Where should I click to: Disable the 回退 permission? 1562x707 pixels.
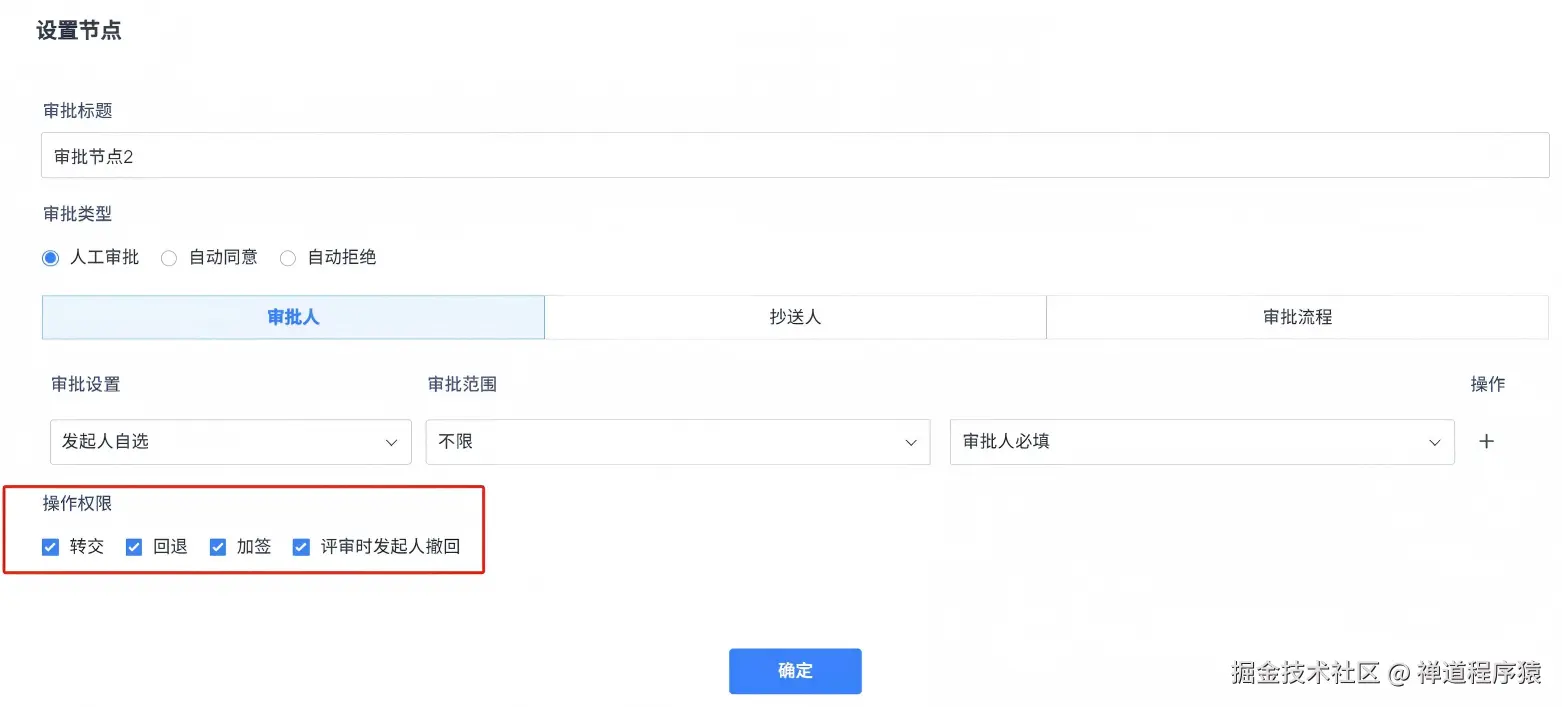tap(134, 546)
